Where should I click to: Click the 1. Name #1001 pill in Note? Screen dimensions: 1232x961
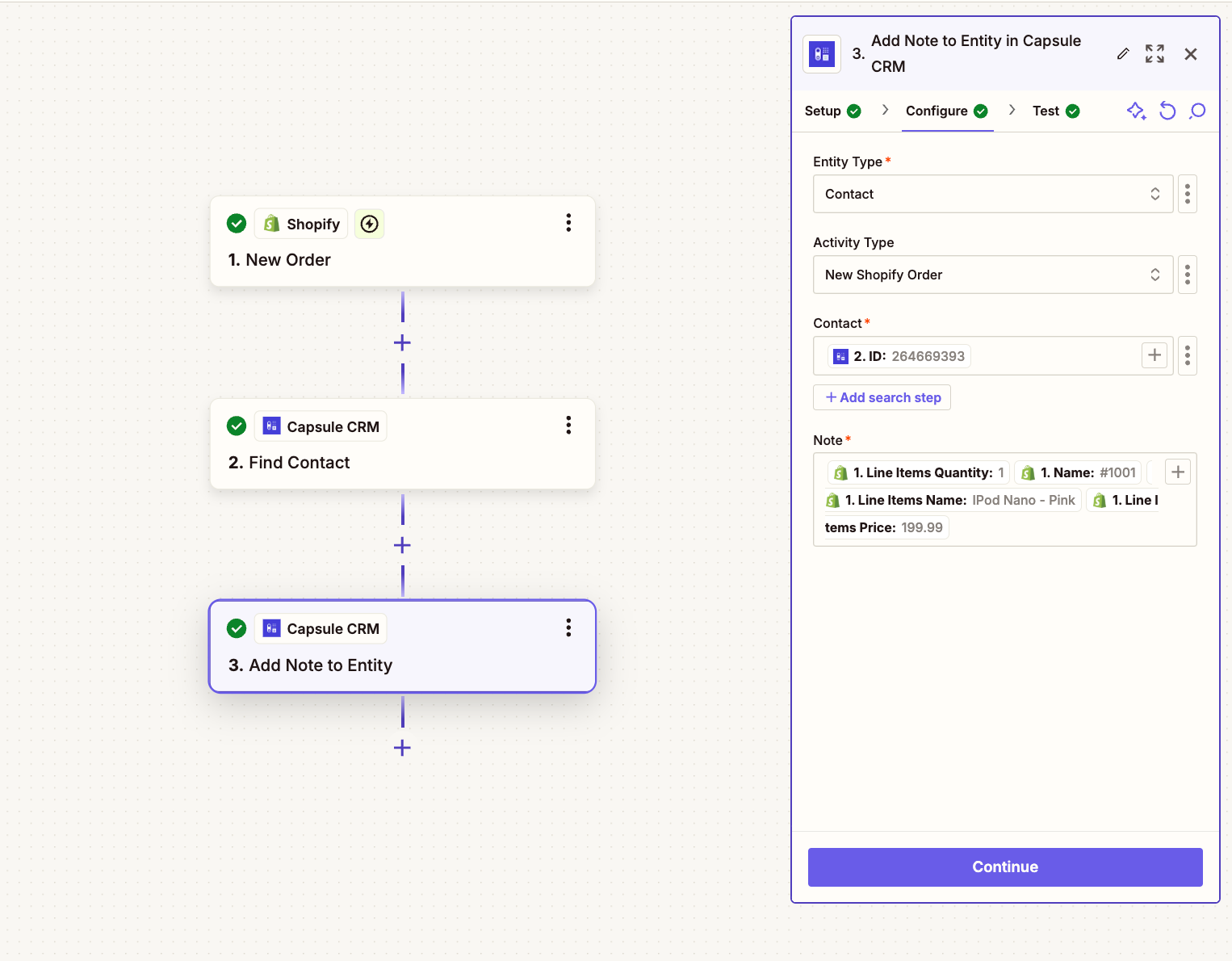[x=1078, y=472]
